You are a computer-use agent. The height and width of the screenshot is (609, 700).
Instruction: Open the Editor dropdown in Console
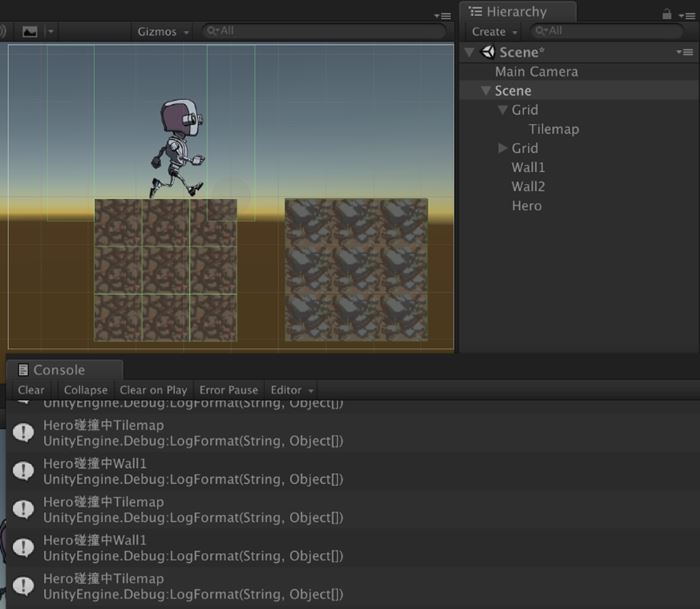[x=292, y=390]
